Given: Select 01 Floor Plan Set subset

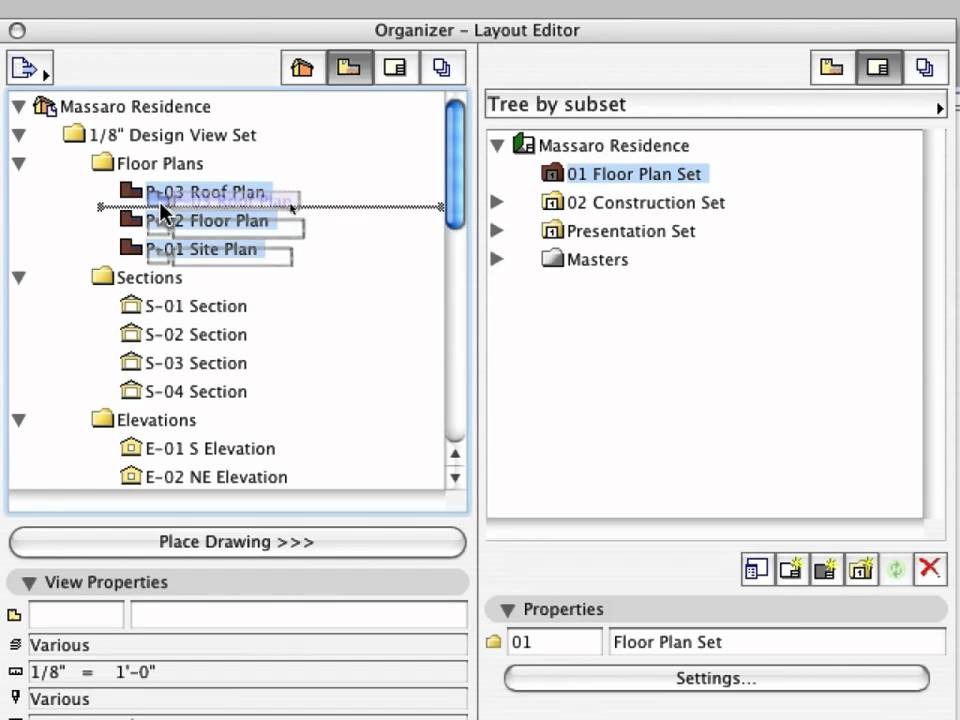Looking at the screenshot, I should 624,174.
